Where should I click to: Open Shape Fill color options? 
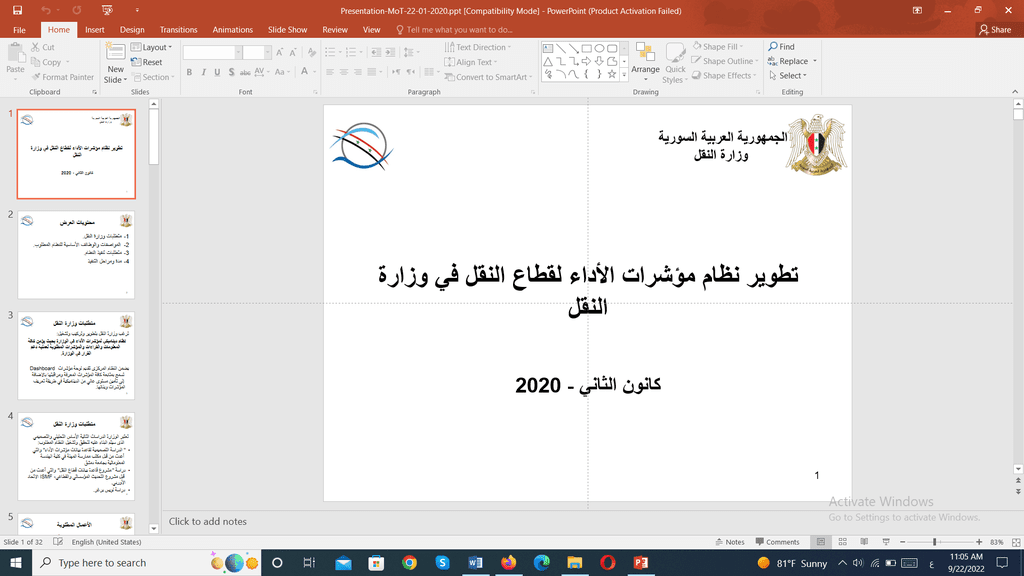pos(718,47)
